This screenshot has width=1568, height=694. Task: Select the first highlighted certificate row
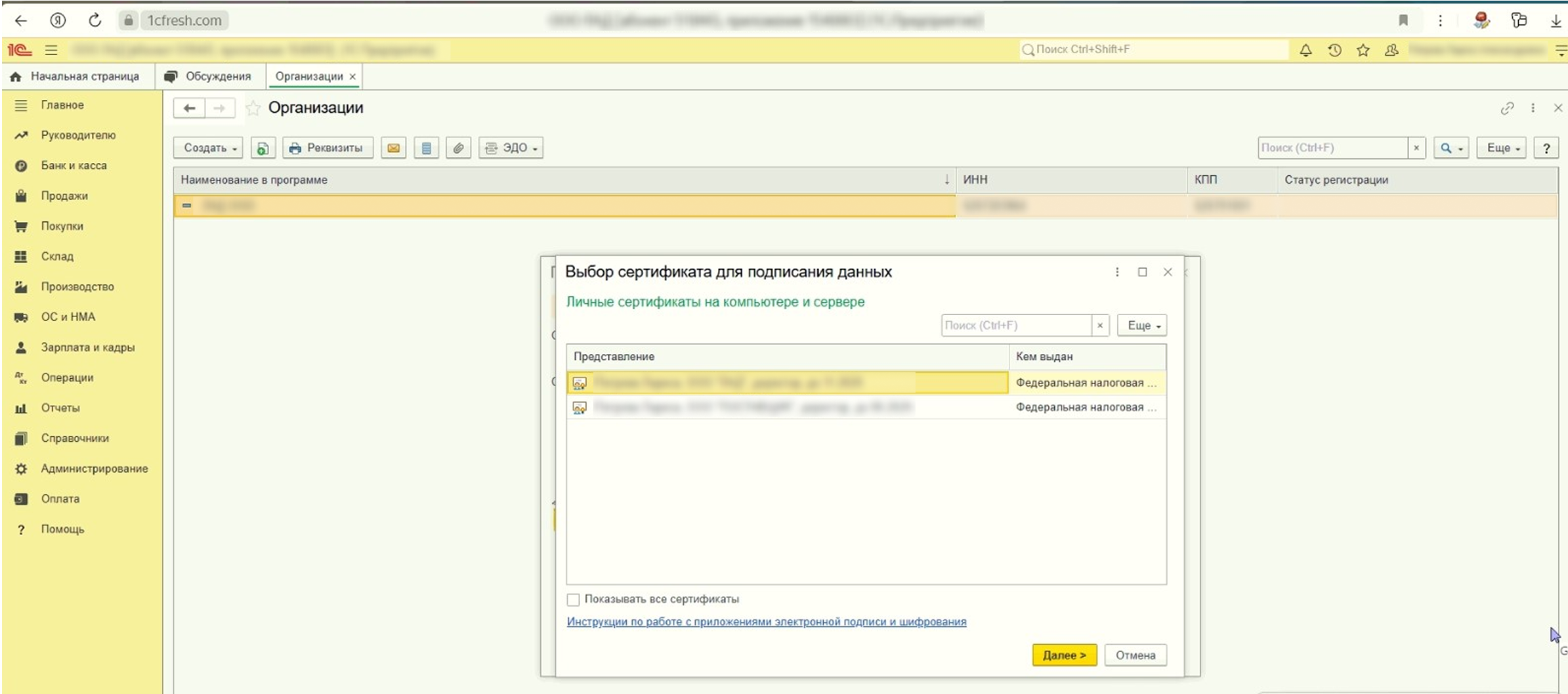click(x=866, y=383)
